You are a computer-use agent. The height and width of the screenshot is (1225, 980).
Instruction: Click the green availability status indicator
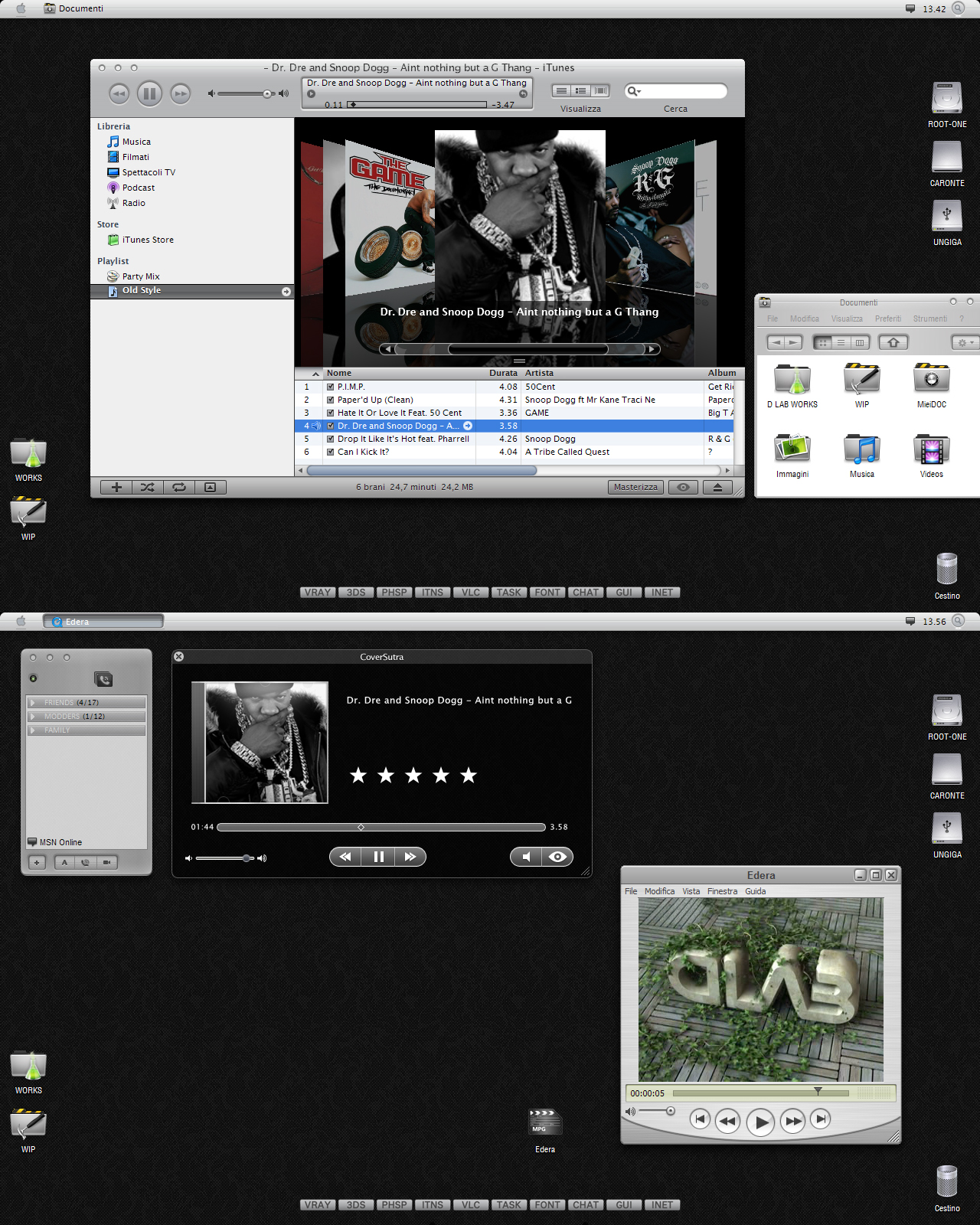pos(33,678)
